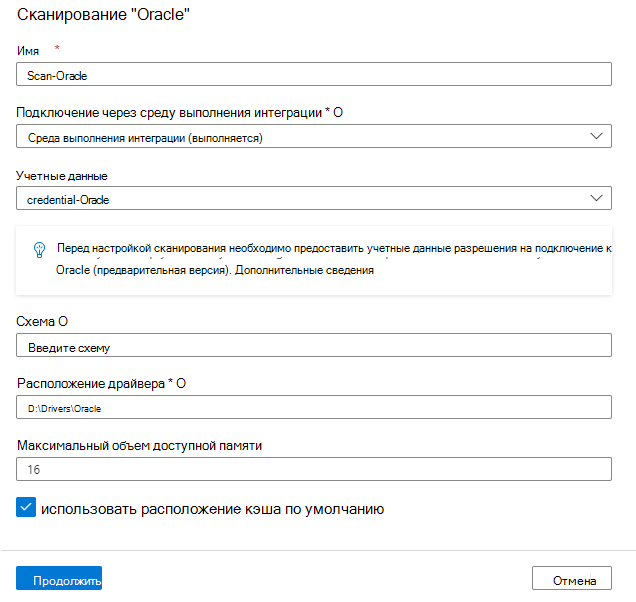636x602 pixels.
Task: Click info icon next to integration runtime label
Action: (338, 112)
